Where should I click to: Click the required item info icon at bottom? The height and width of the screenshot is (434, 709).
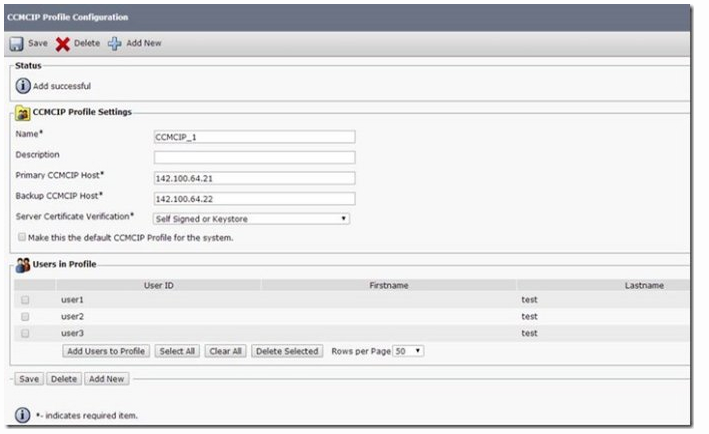click(23, 415)
